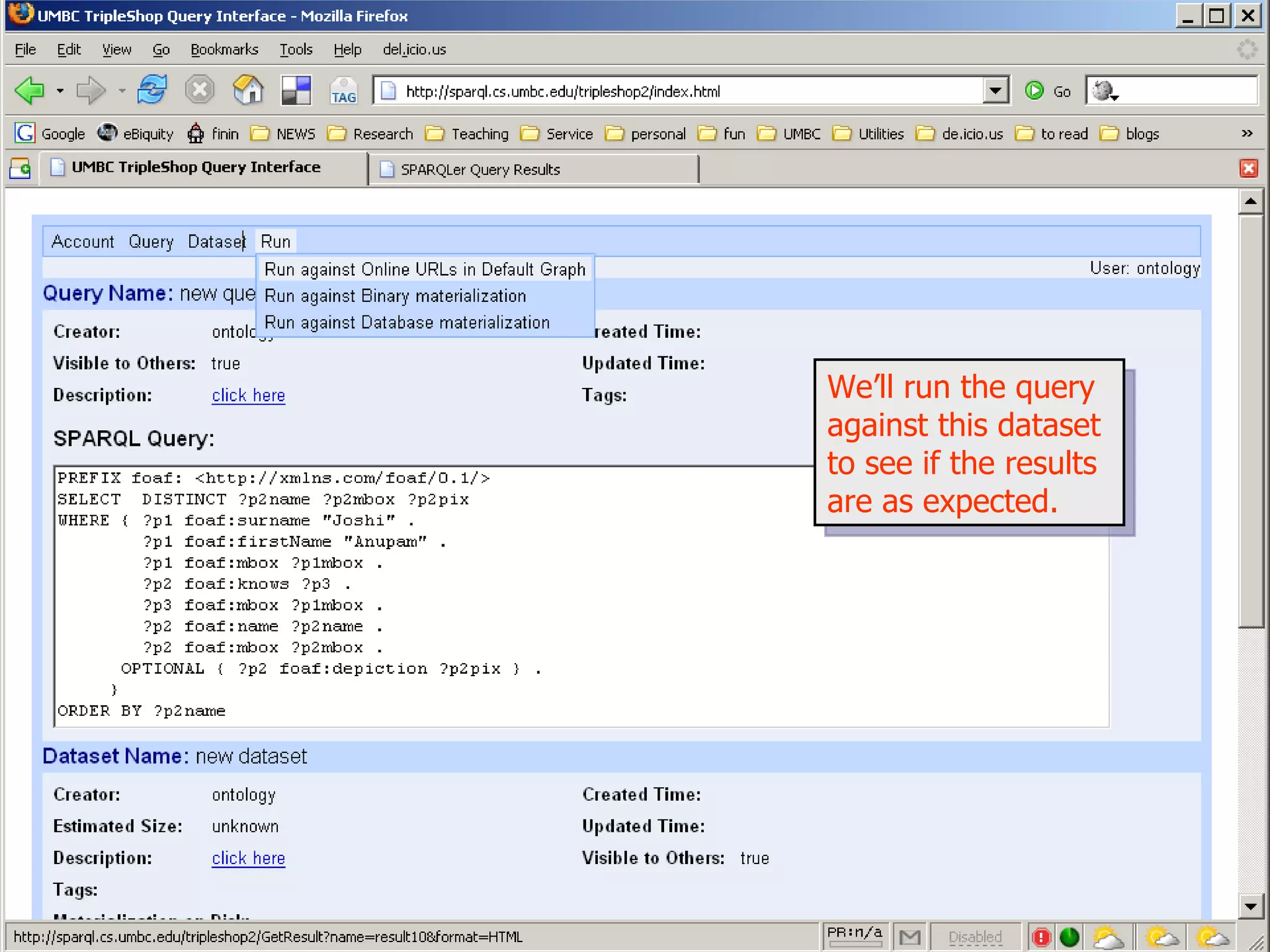
Task: Switch to SPARQLer Query Results tab
Action: point(480,170)
